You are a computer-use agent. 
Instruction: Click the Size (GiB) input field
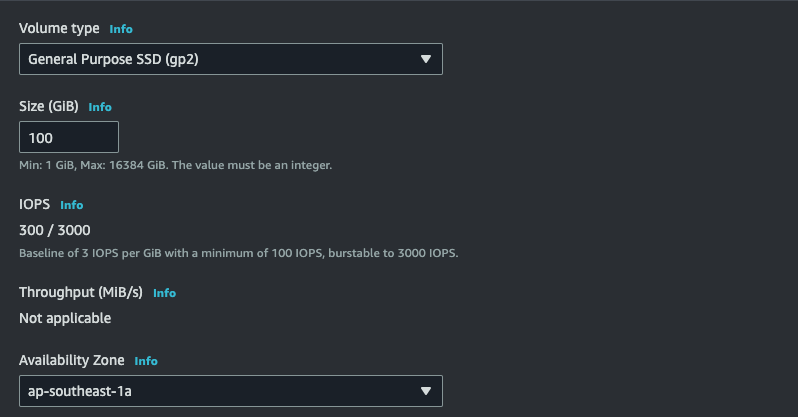[69, 137]
